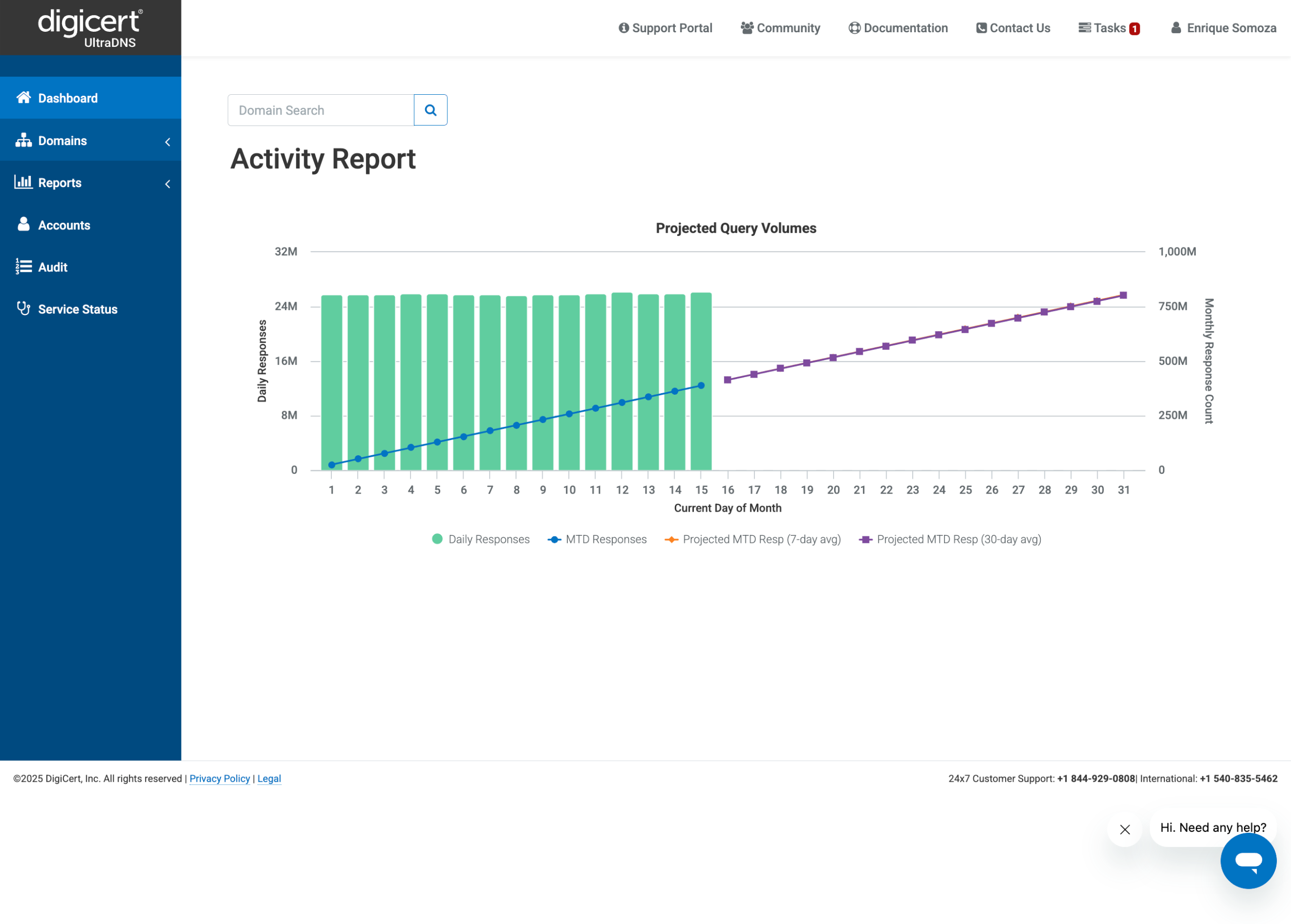Expand the Domains submenu chevron
Screen dimensions: 1291x924
[x=167, y=142]
